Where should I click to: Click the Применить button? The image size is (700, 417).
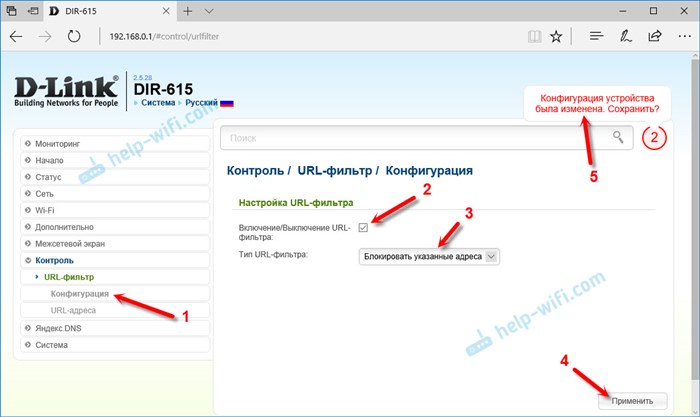pyautogui.click(x=632, y=401)
